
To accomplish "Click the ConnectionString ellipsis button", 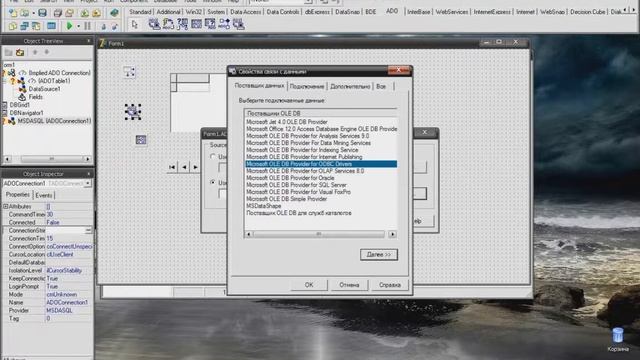I will (x=88, y=231).
